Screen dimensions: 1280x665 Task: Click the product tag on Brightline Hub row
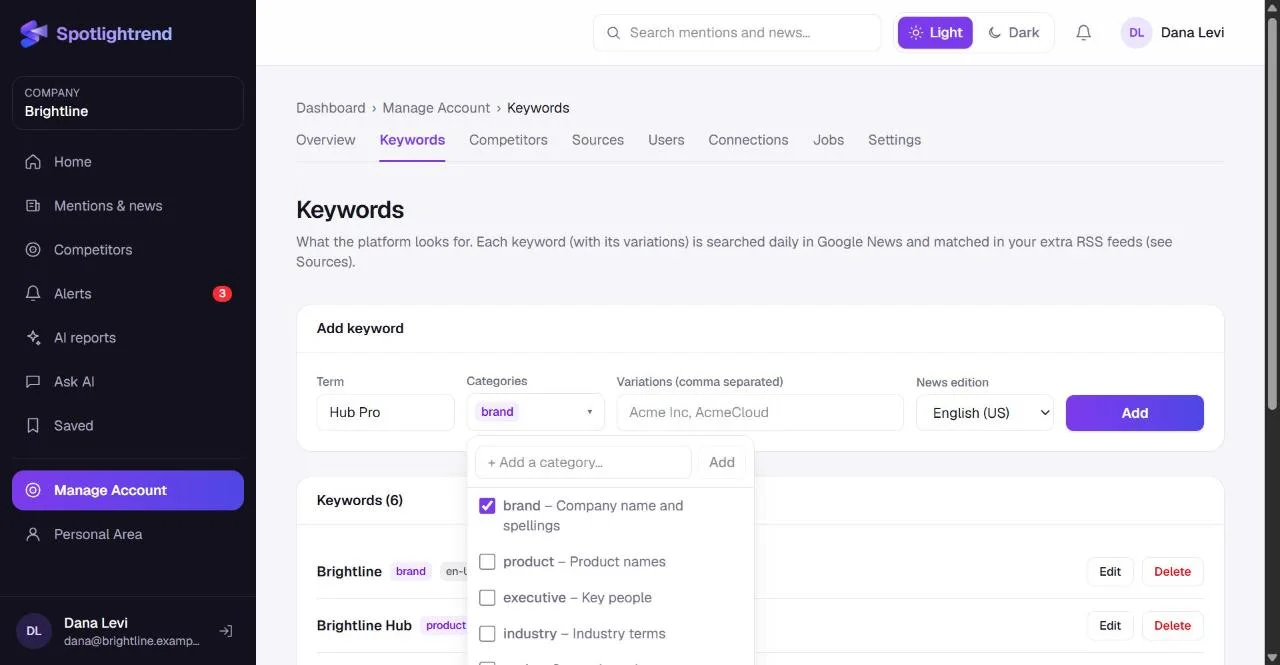446,626
